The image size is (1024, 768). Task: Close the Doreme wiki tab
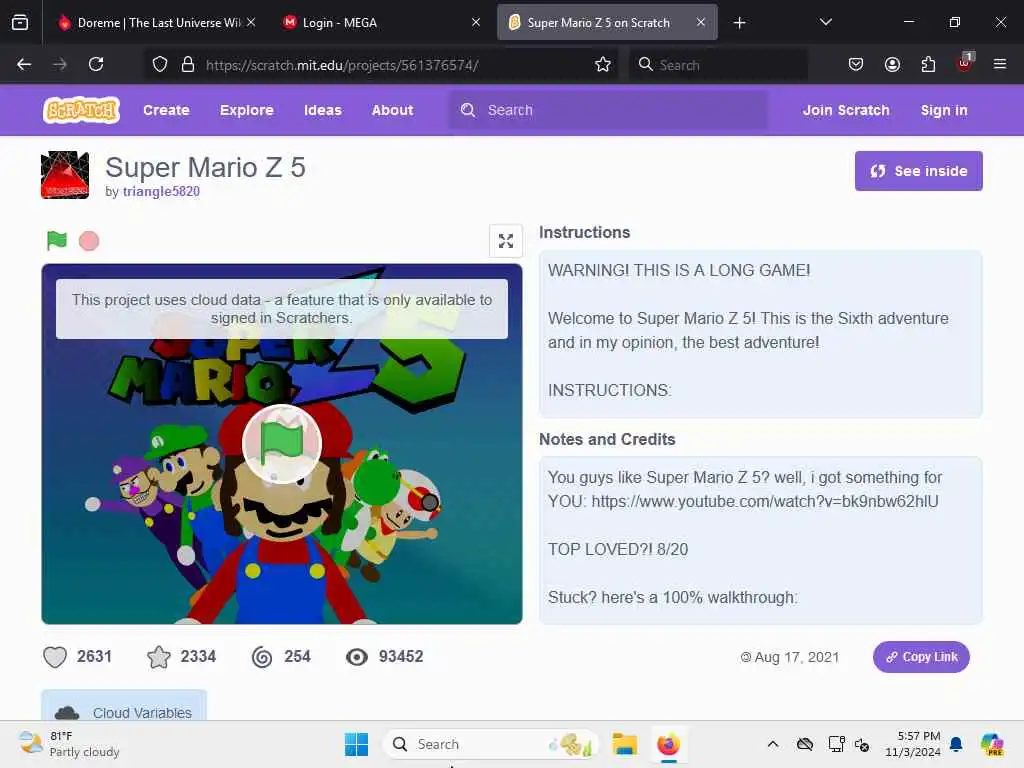[251, 22]
